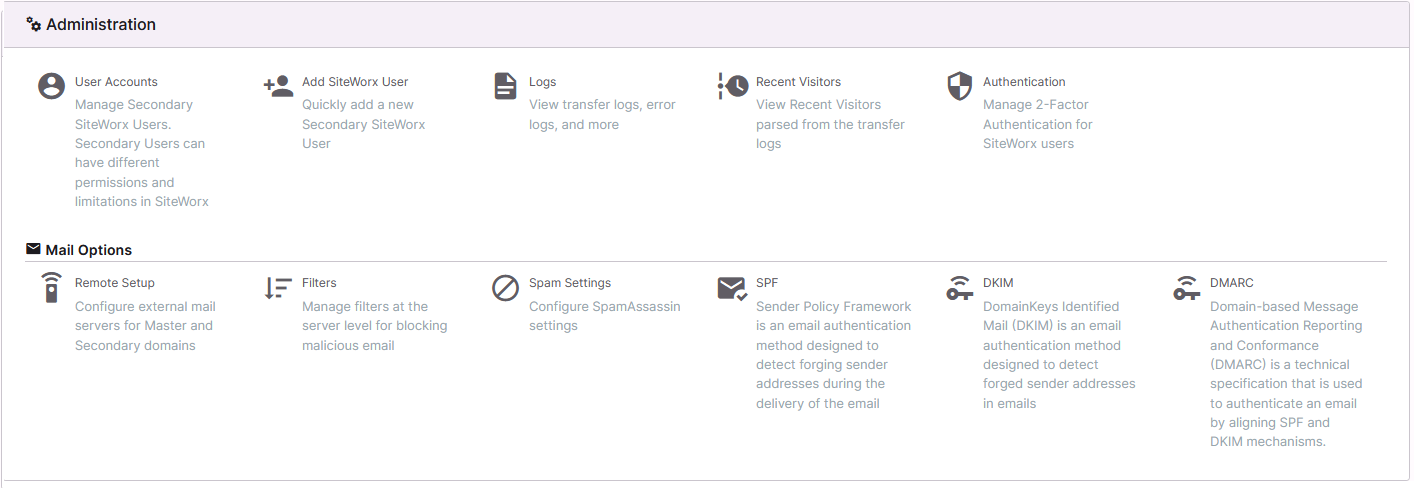Open the Add SiteWorx User link
This screenshot has height=488, width=1414.
[355, 82]
